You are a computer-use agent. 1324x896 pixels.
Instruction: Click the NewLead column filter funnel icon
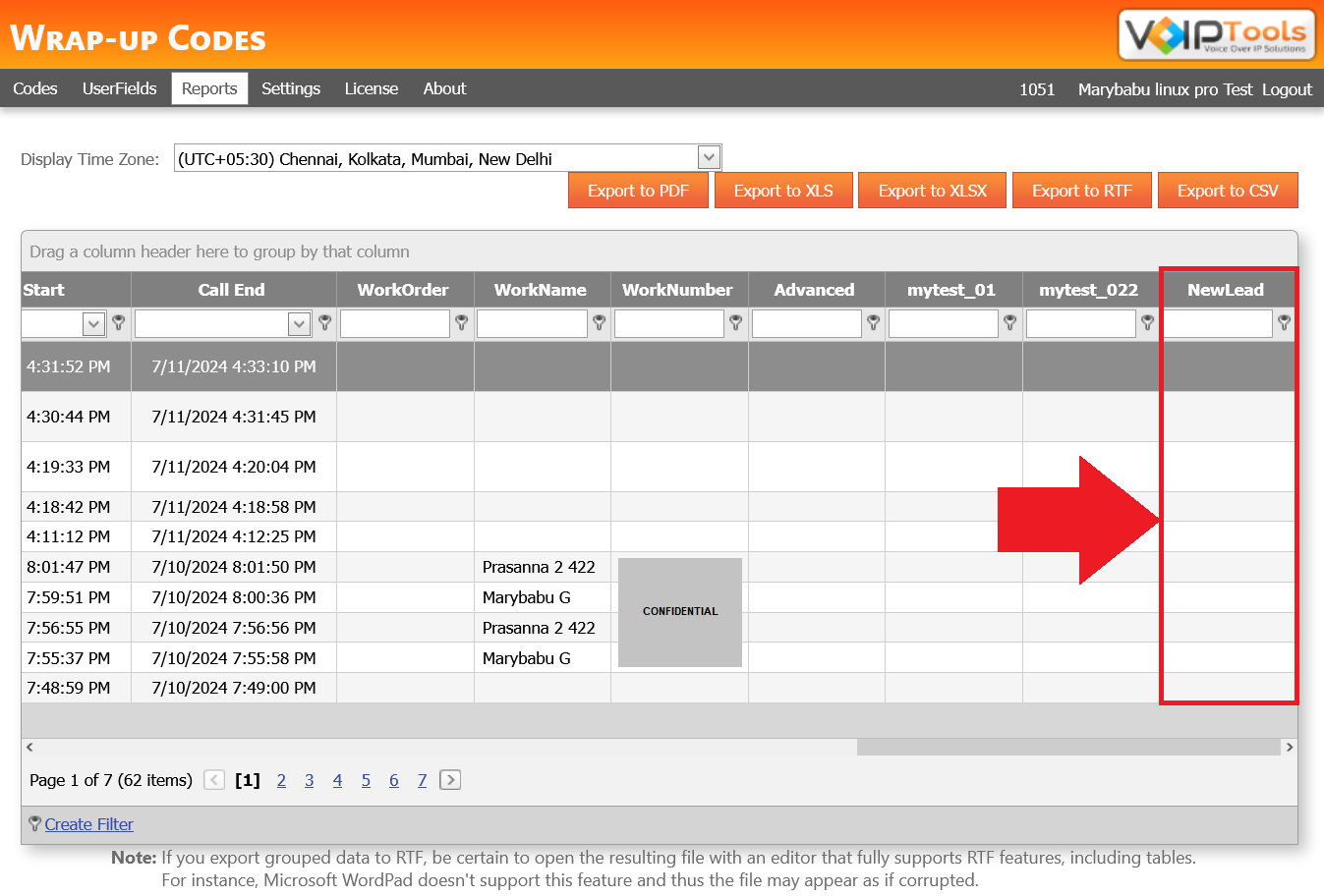click(1284, 323)
